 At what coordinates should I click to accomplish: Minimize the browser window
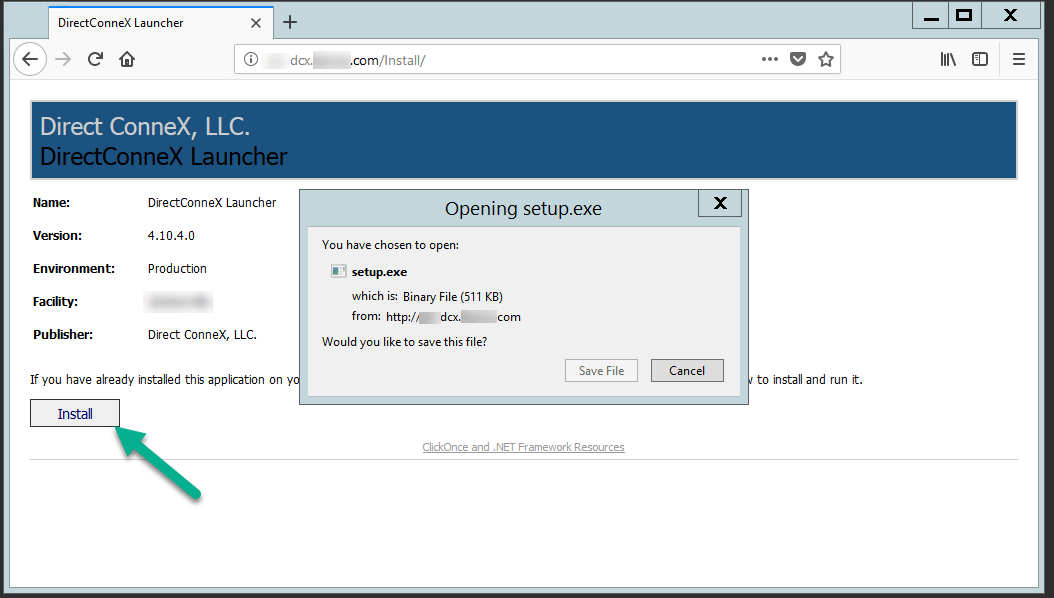(931, 16)
